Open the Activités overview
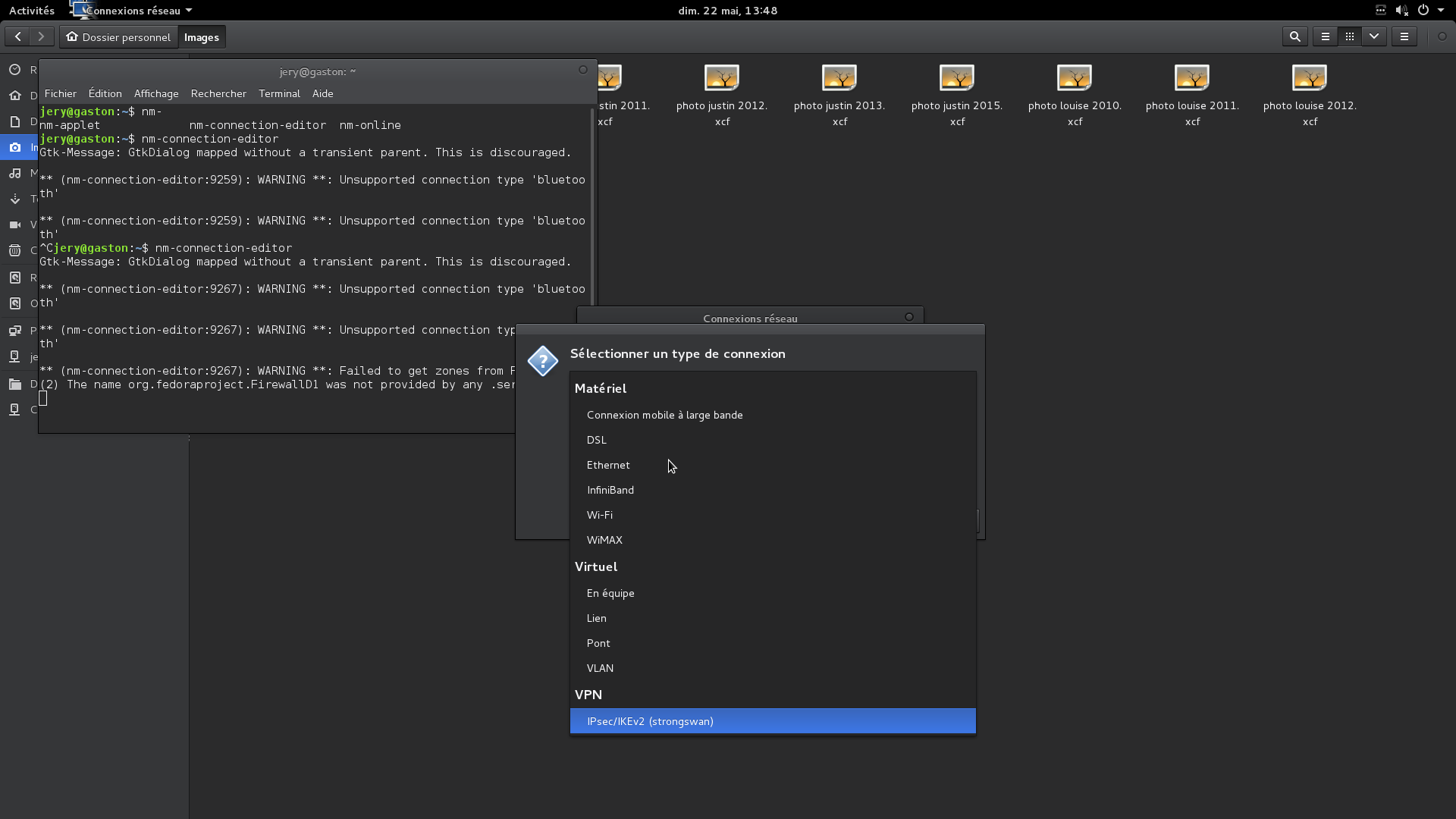The image size is (1456, 819). point(32,11)
